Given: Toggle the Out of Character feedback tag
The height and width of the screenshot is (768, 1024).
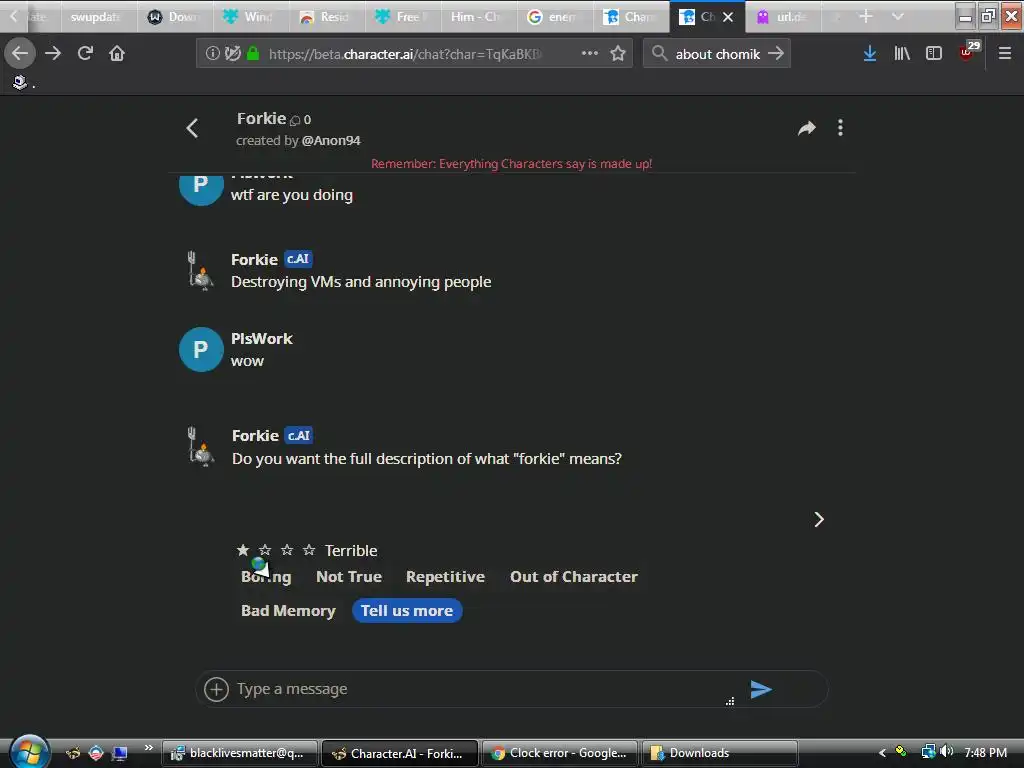Looking at the screenshot, I should click(x=573, y=577).
